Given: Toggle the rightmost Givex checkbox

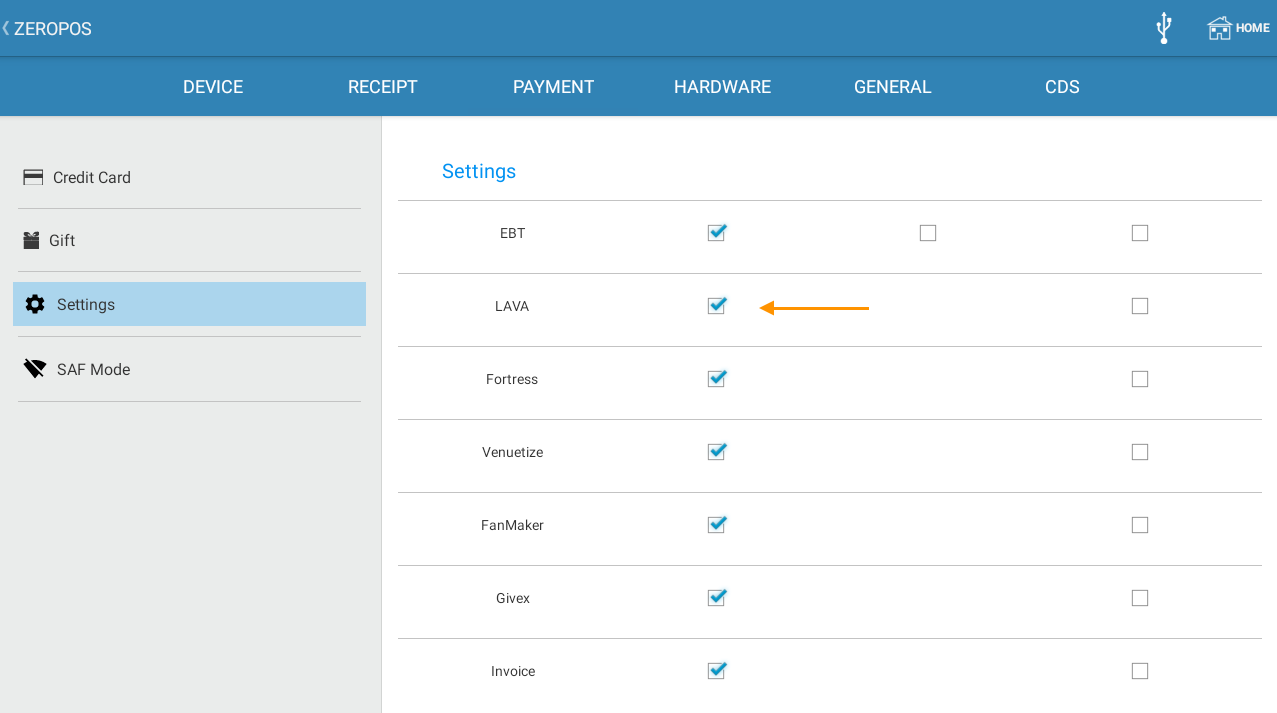Looking at the screenshot, I should [1139, 597].
